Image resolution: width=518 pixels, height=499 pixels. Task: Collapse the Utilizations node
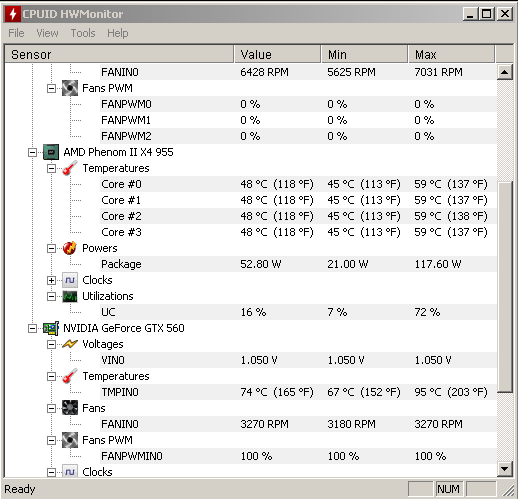pyautogui.click(x=51, y=296)
